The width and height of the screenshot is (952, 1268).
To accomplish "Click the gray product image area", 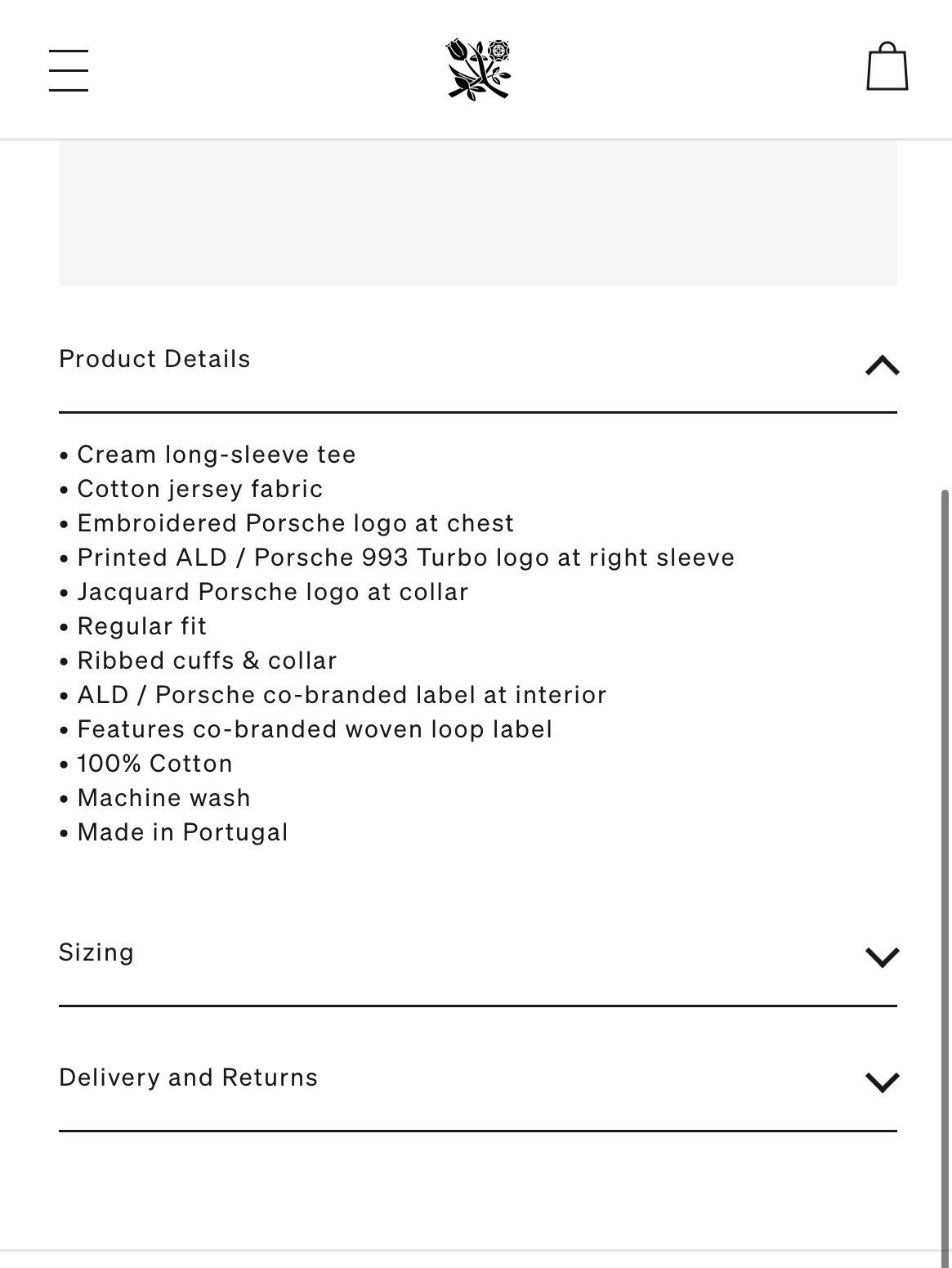I will (478, 213).
